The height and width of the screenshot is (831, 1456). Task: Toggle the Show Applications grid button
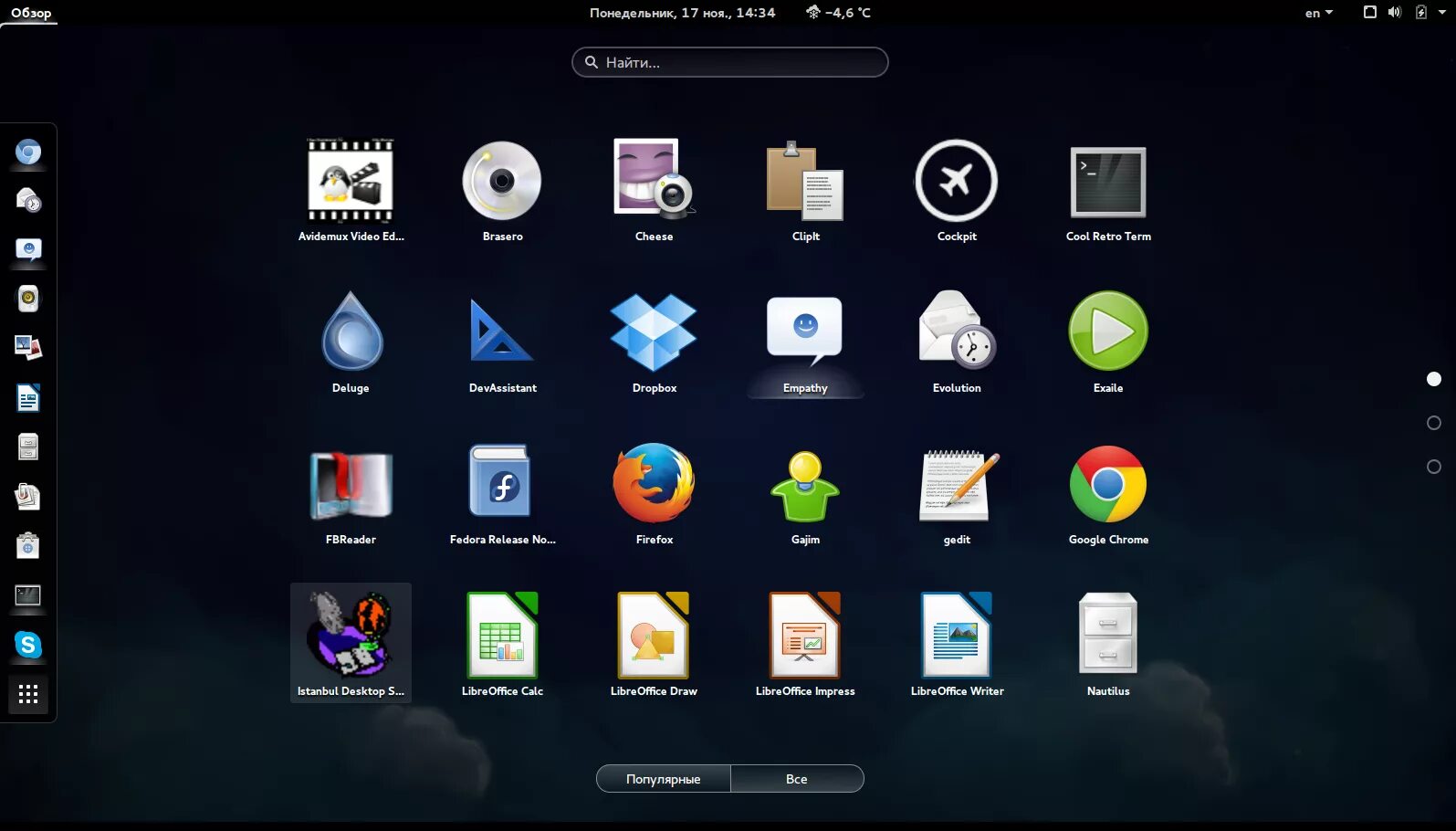click(28, 694)
